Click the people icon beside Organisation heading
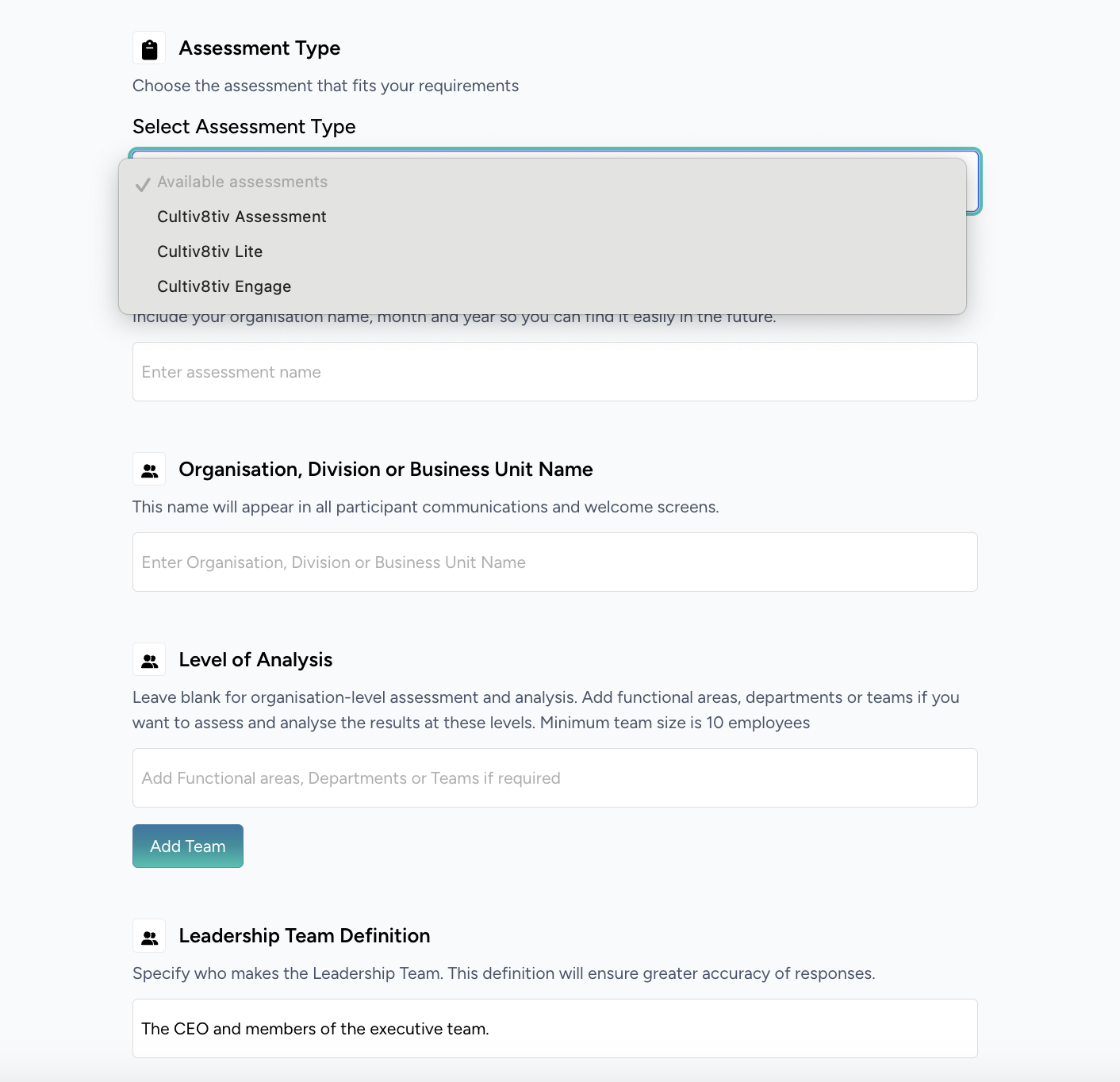Image resolution: width=1120 pixels, height=1082 pixels. (149, 470)
